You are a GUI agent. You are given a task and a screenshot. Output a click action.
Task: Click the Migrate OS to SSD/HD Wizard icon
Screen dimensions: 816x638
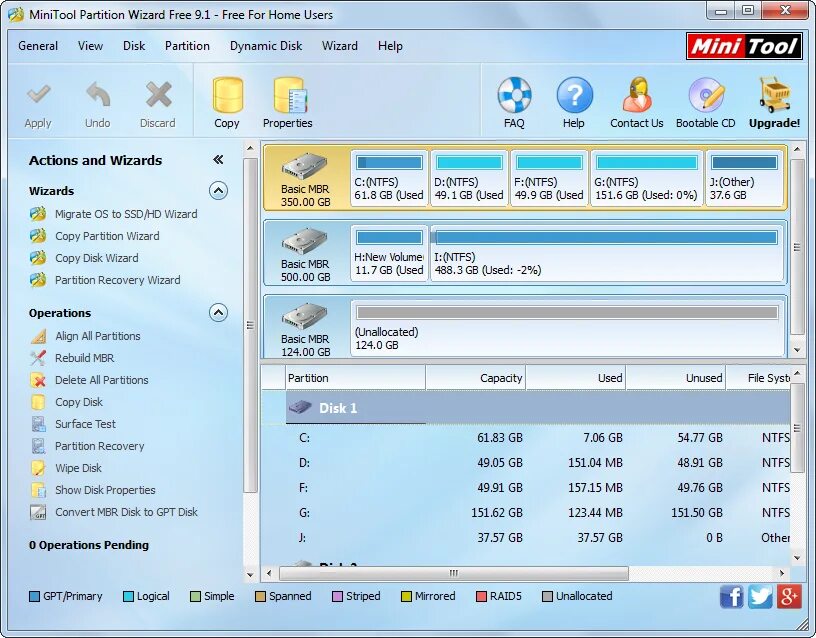click(x=37, y=214)
